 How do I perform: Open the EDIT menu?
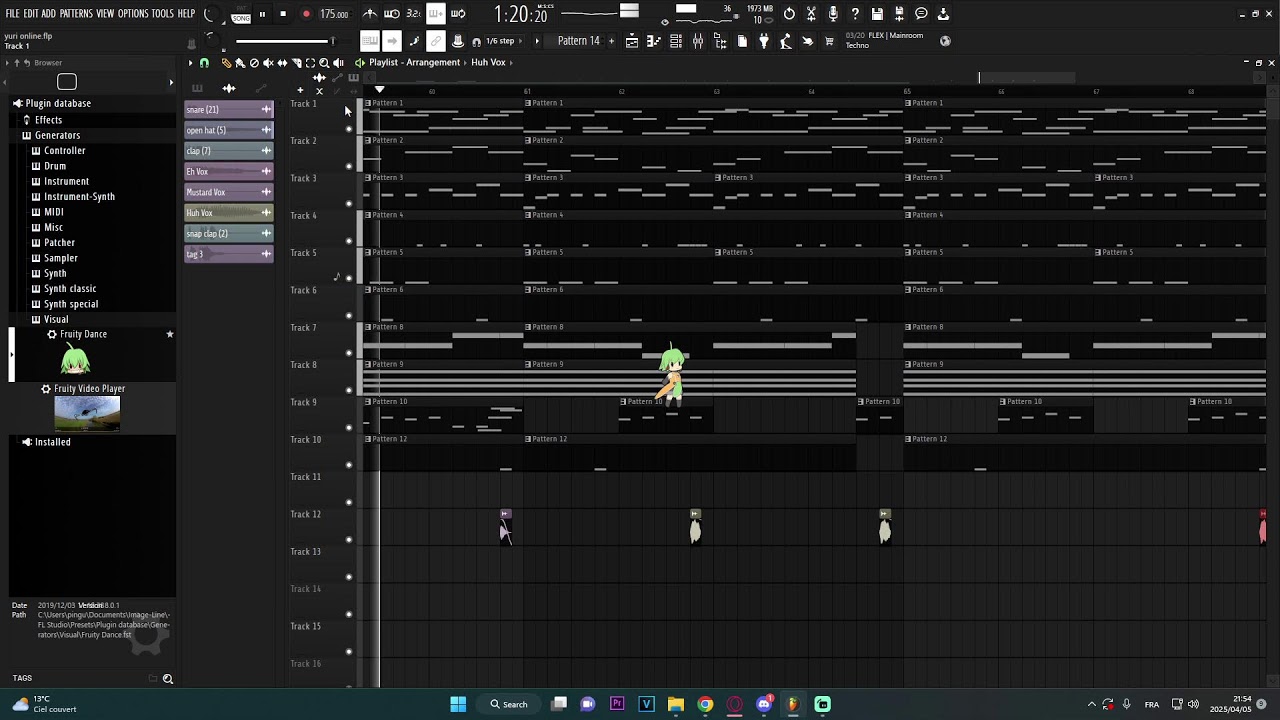(31, 14)
